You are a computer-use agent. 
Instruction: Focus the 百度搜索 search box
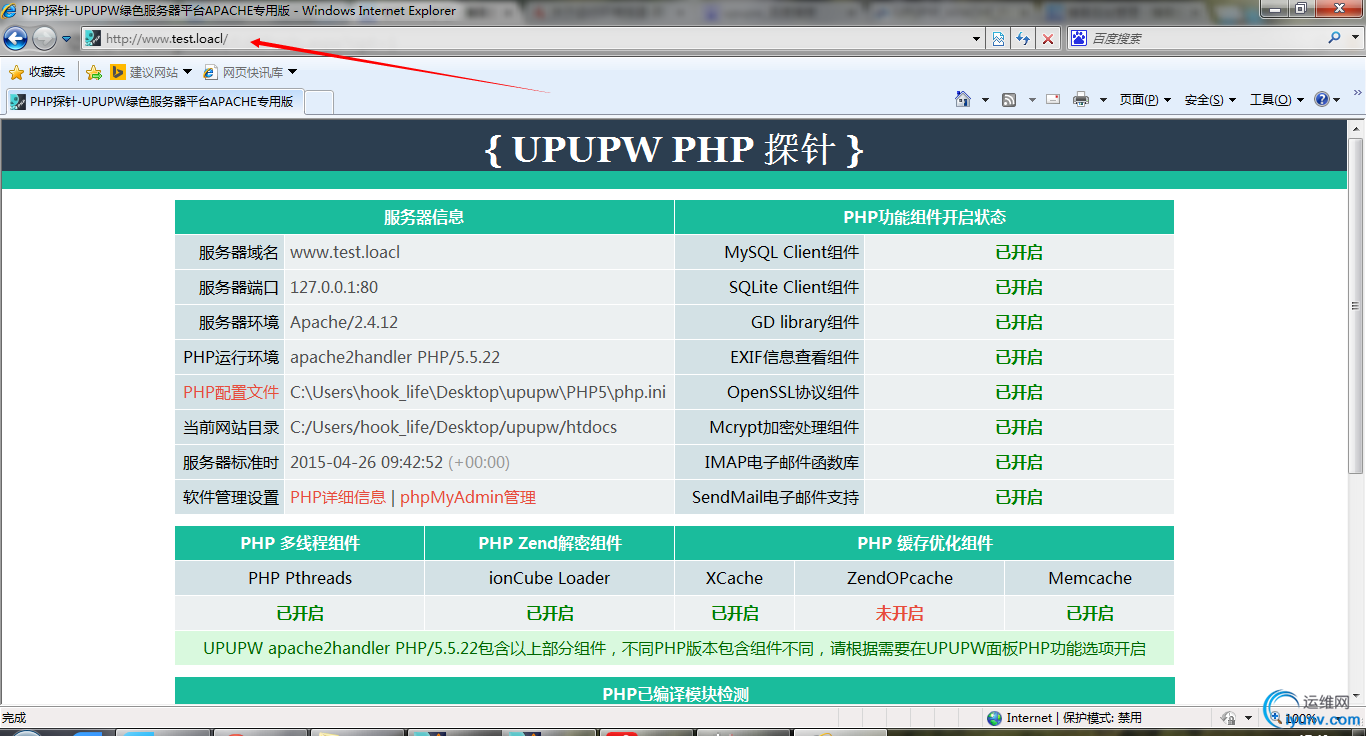1205,38
